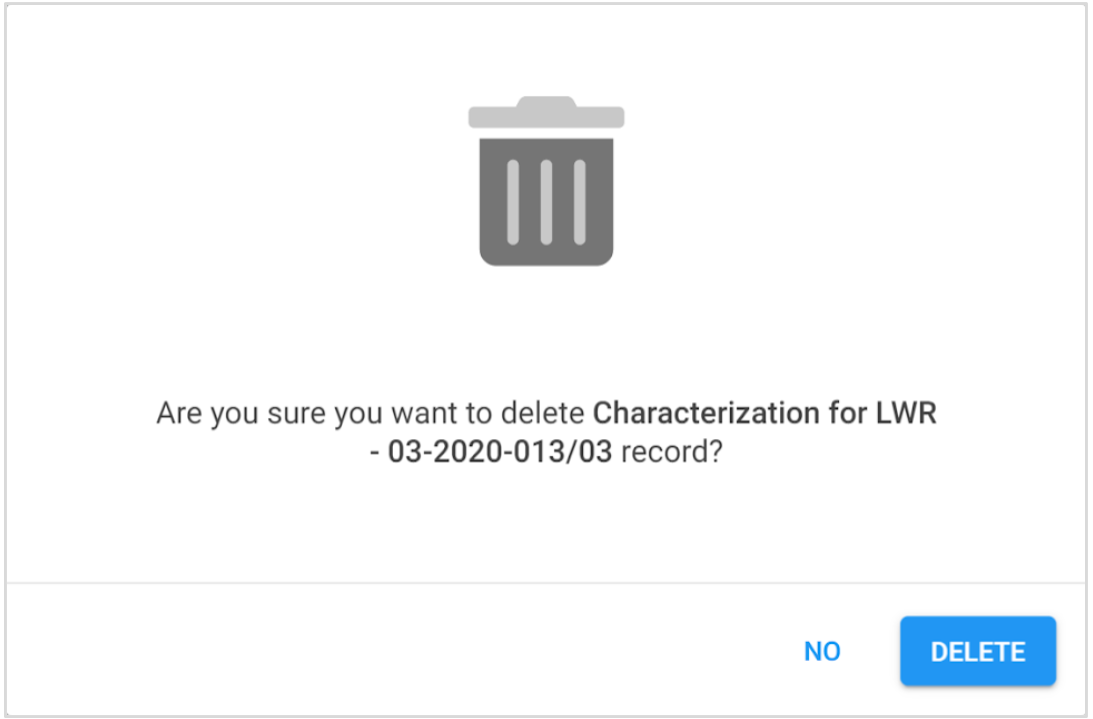Click the bold text Characterization for LWR
1093x719 pixels.
tap(765, 413)
